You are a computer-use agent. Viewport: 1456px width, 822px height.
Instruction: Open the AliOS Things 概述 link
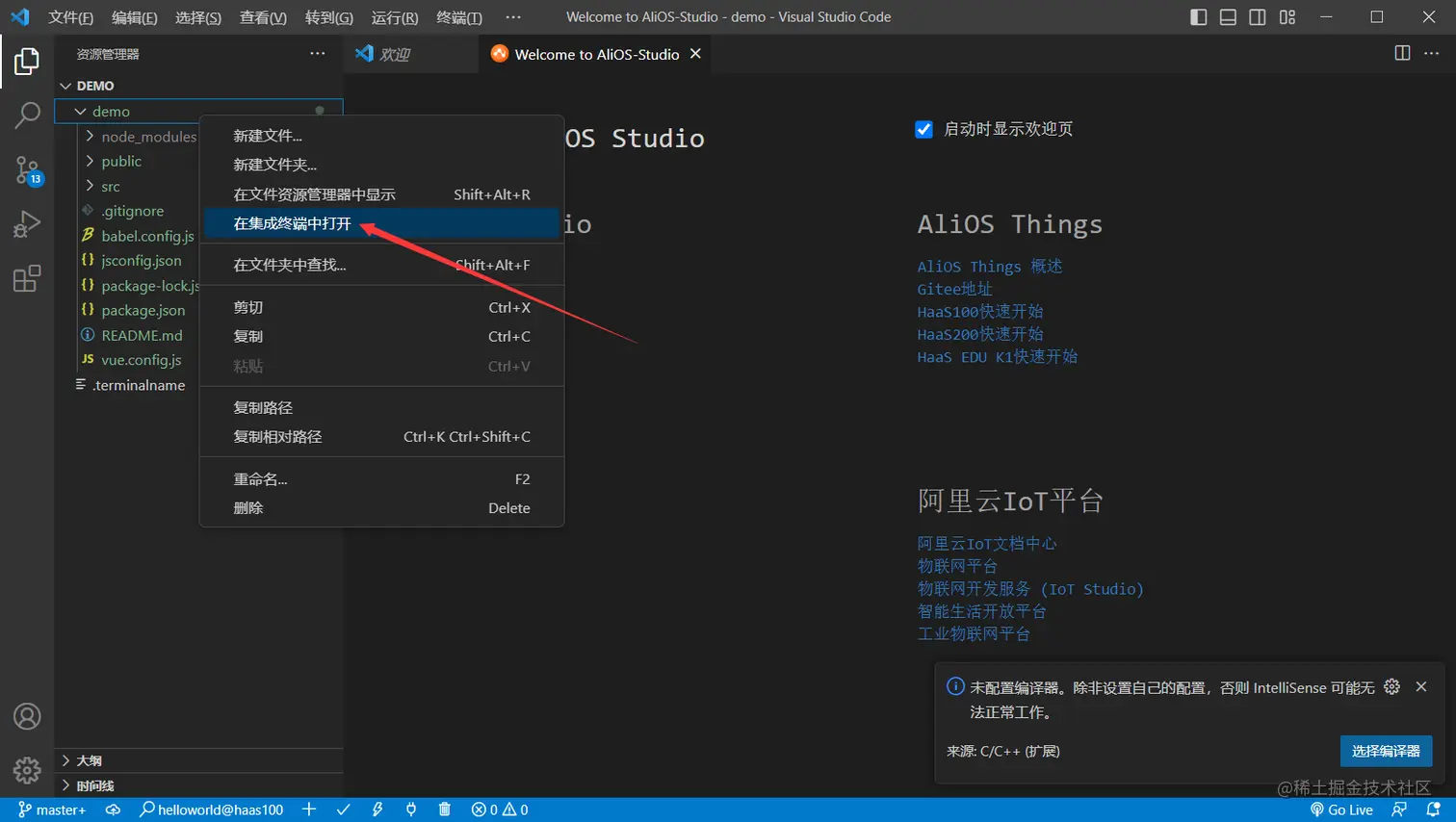(x=989, y=267)
